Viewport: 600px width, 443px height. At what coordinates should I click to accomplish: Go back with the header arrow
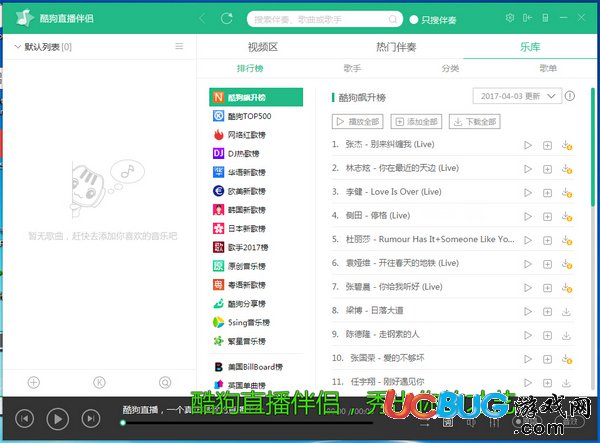tap(202, 18)
